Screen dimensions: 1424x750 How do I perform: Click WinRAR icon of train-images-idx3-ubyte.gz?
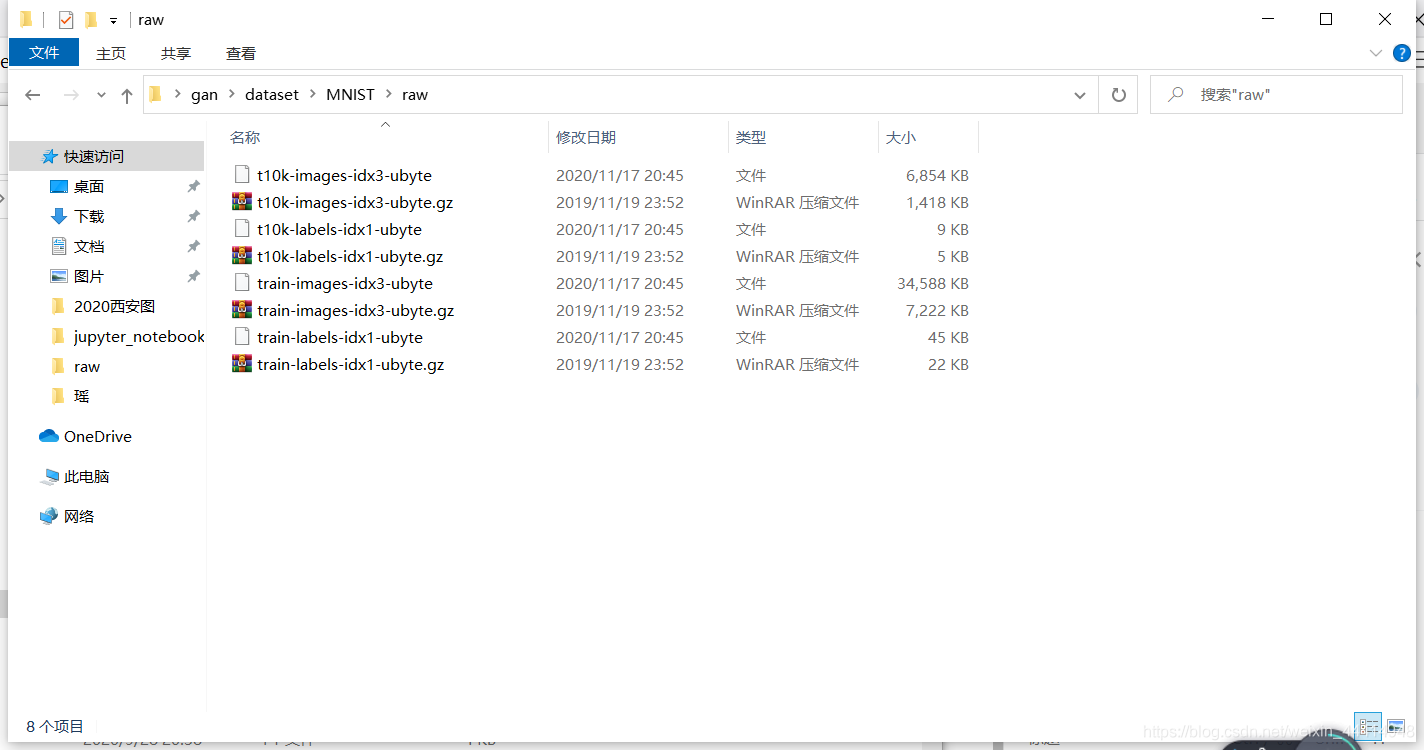click(x=241, y=310)
